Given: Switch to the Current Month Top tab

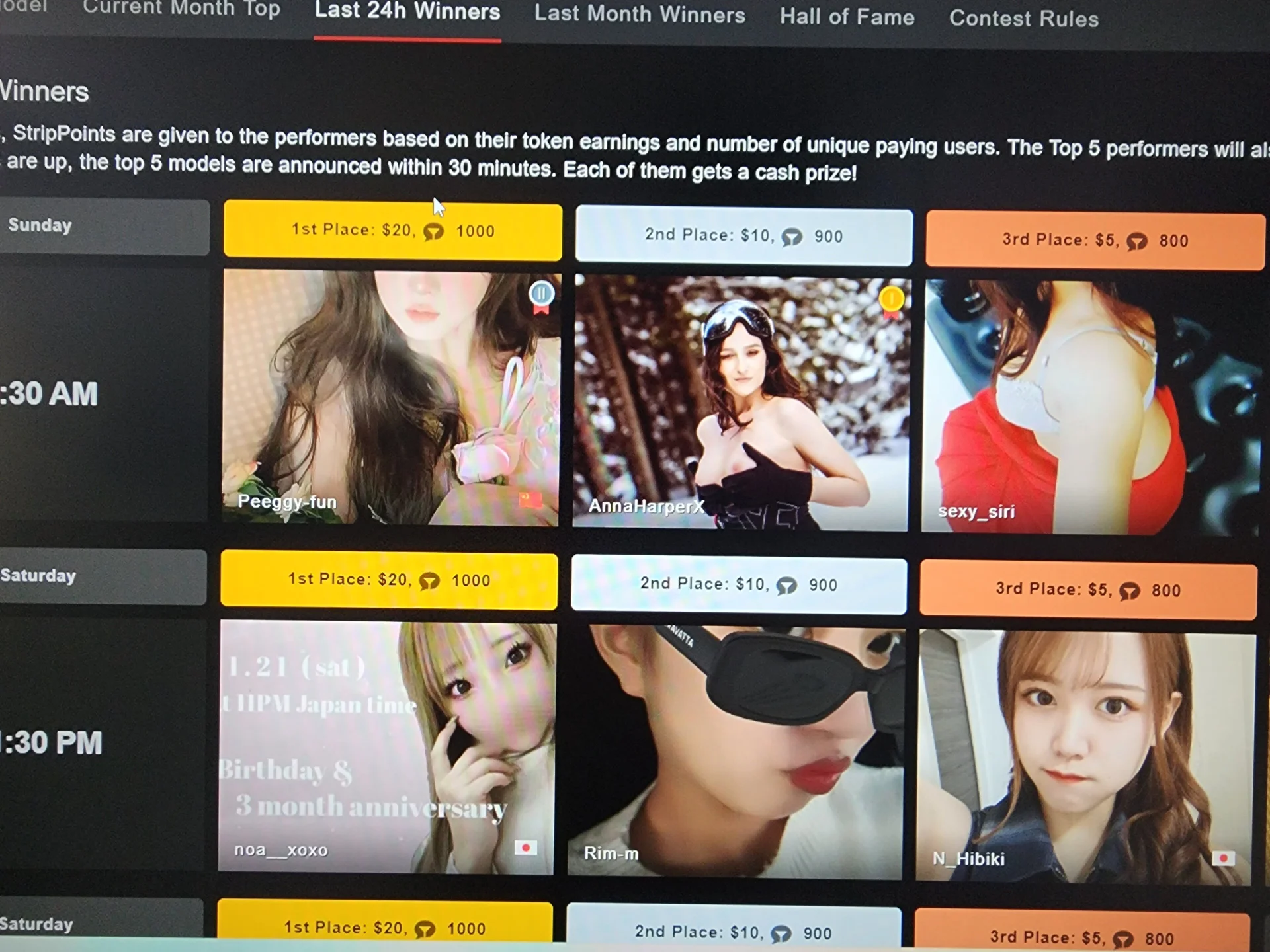Looking at the screenshot, I should tap(181, 9).
